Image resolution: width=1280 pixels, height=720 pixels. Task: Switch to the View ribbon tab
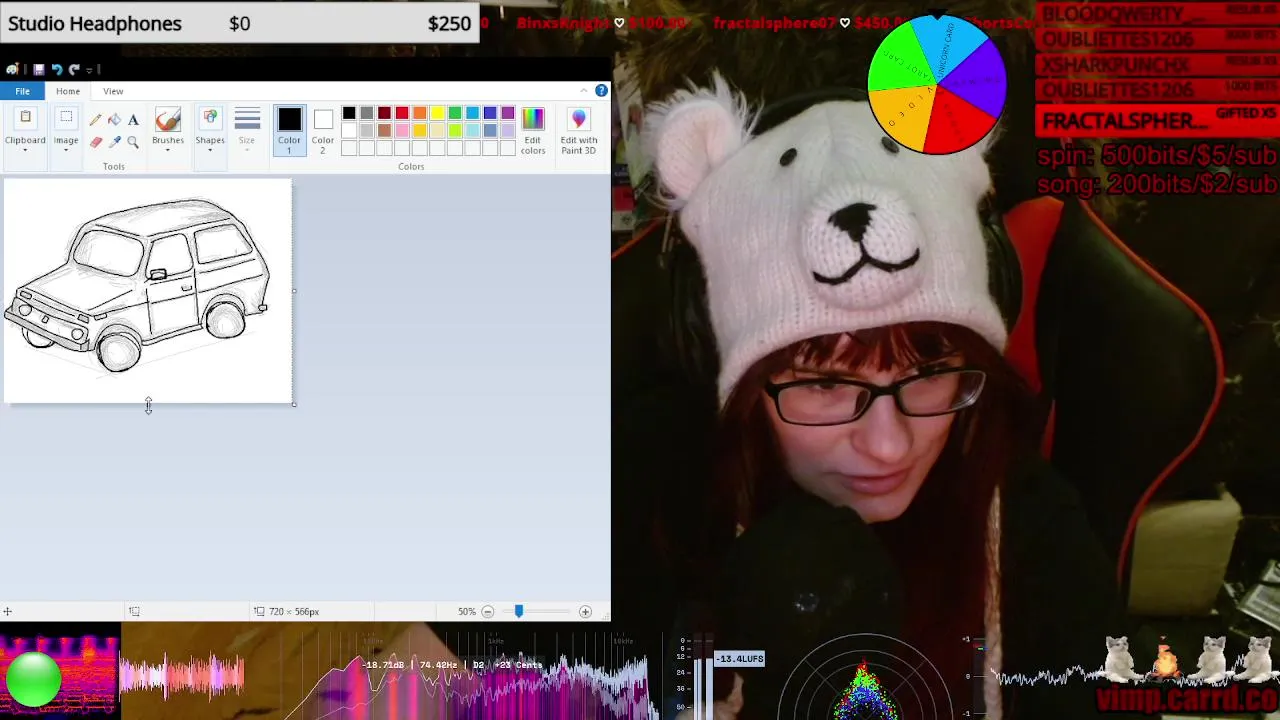tap(113, 91)
